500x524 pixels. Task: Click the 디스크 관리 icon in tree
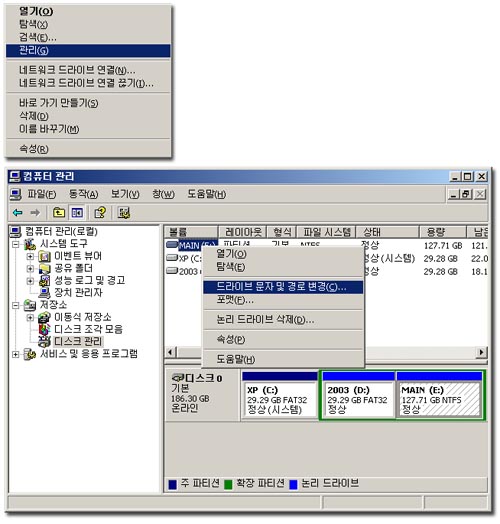tap(45, 341)
